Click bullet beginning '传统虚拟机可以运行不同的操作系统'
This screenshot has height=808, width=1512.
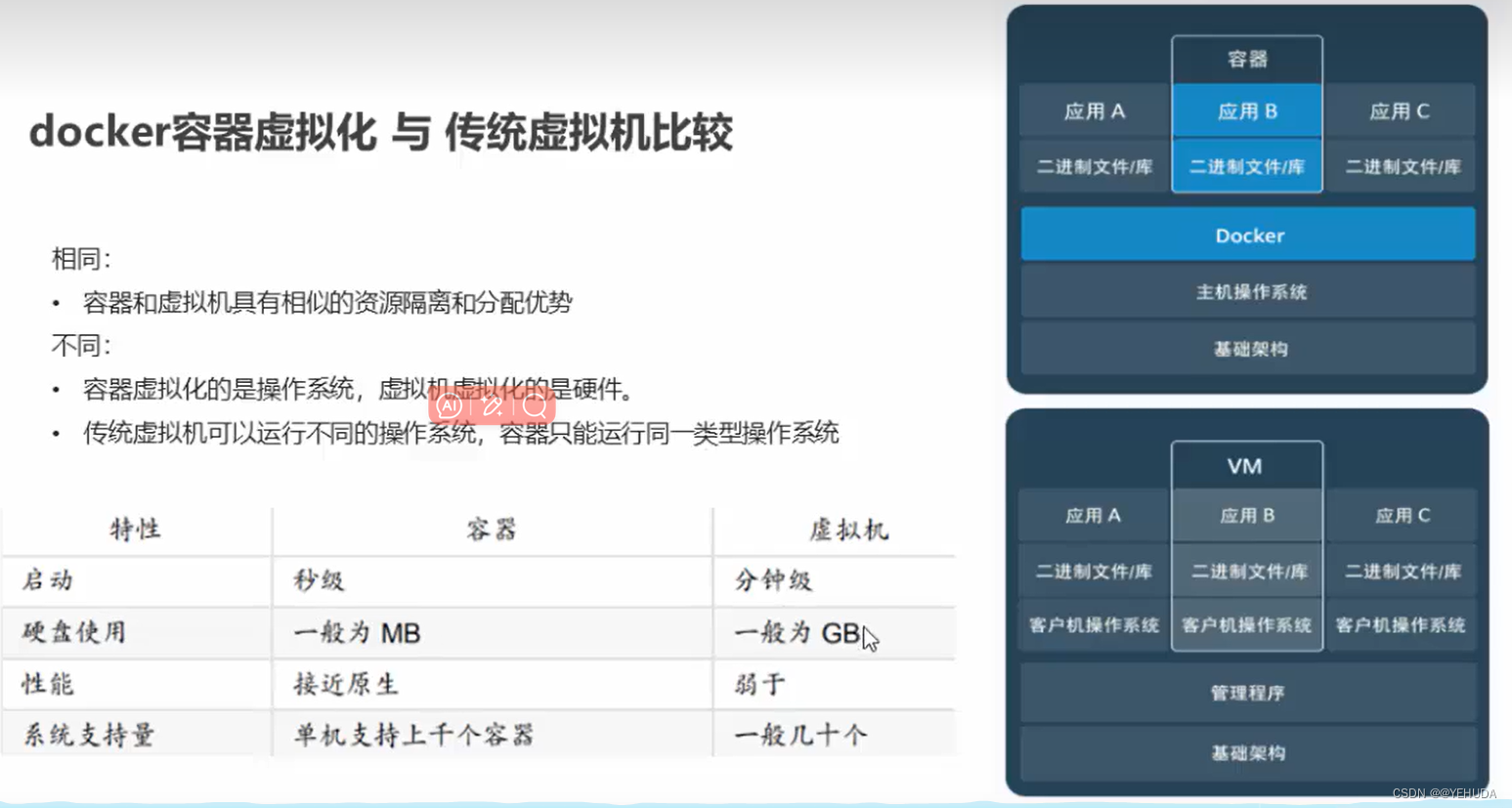460,433
